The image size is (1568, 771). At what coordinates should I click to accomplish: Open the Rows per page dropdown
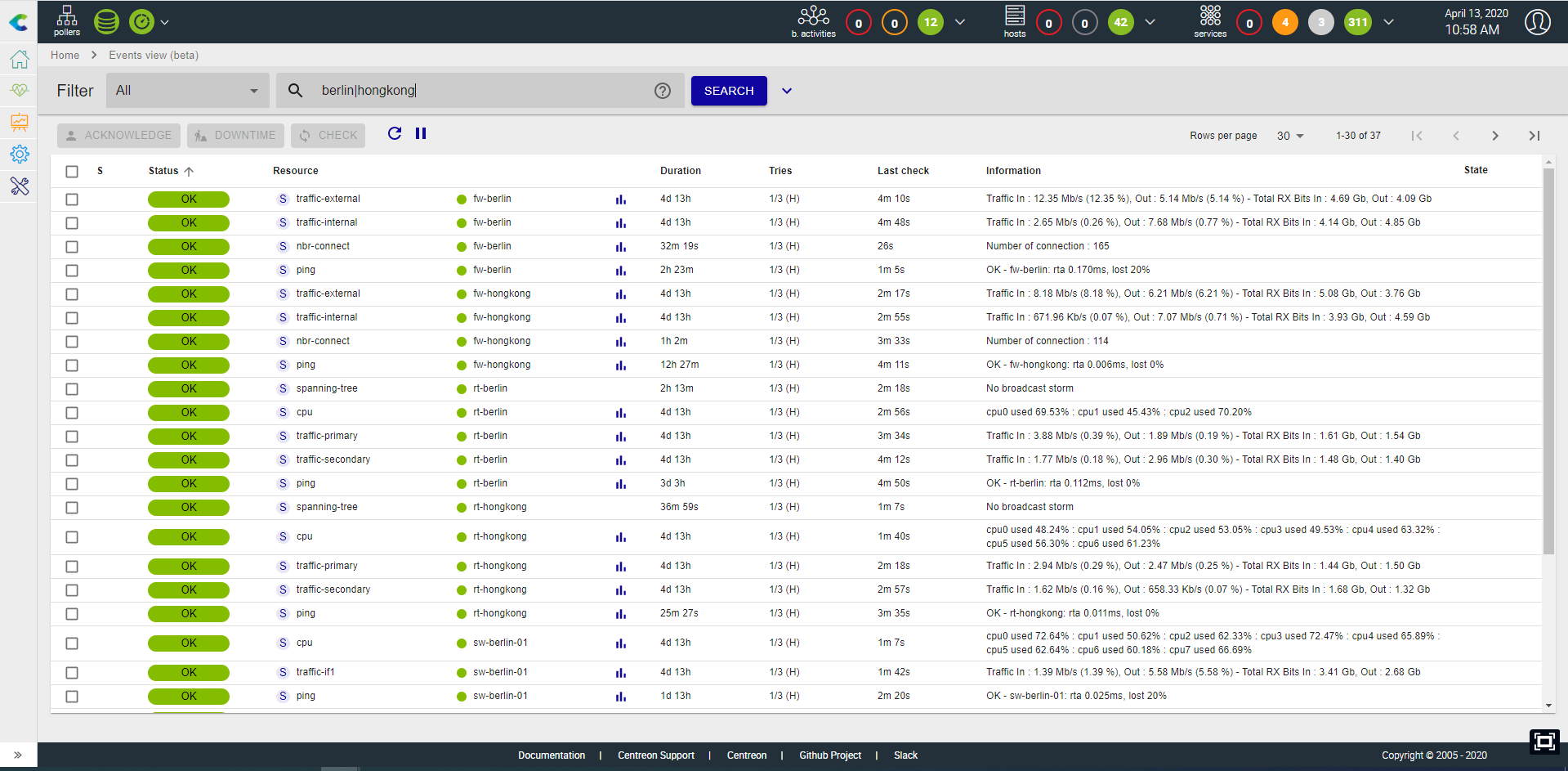pos(1290,136)
